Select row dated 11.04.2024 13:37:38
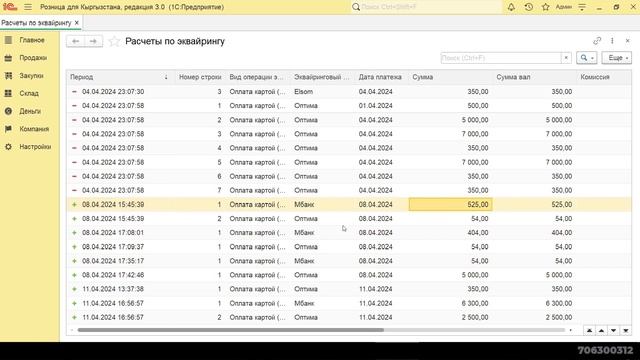This screenshot has height=360, width=640. pyautogui.click(x=349, y=289)
